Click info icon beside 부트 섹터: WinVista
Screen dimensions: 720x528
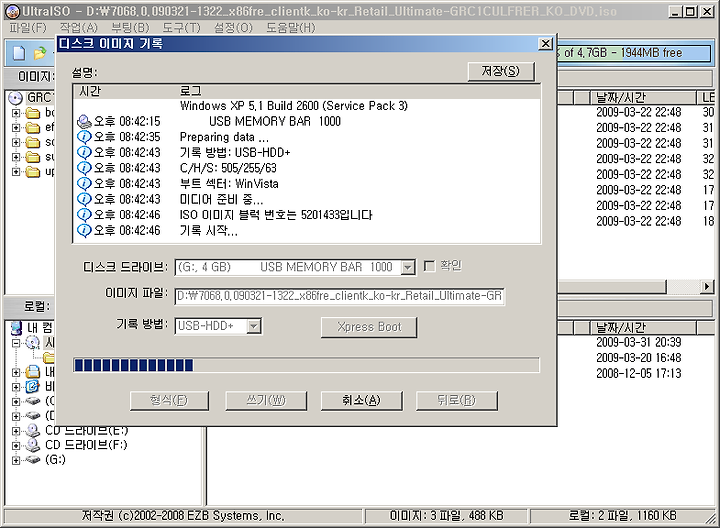click(x=84, y=184)
